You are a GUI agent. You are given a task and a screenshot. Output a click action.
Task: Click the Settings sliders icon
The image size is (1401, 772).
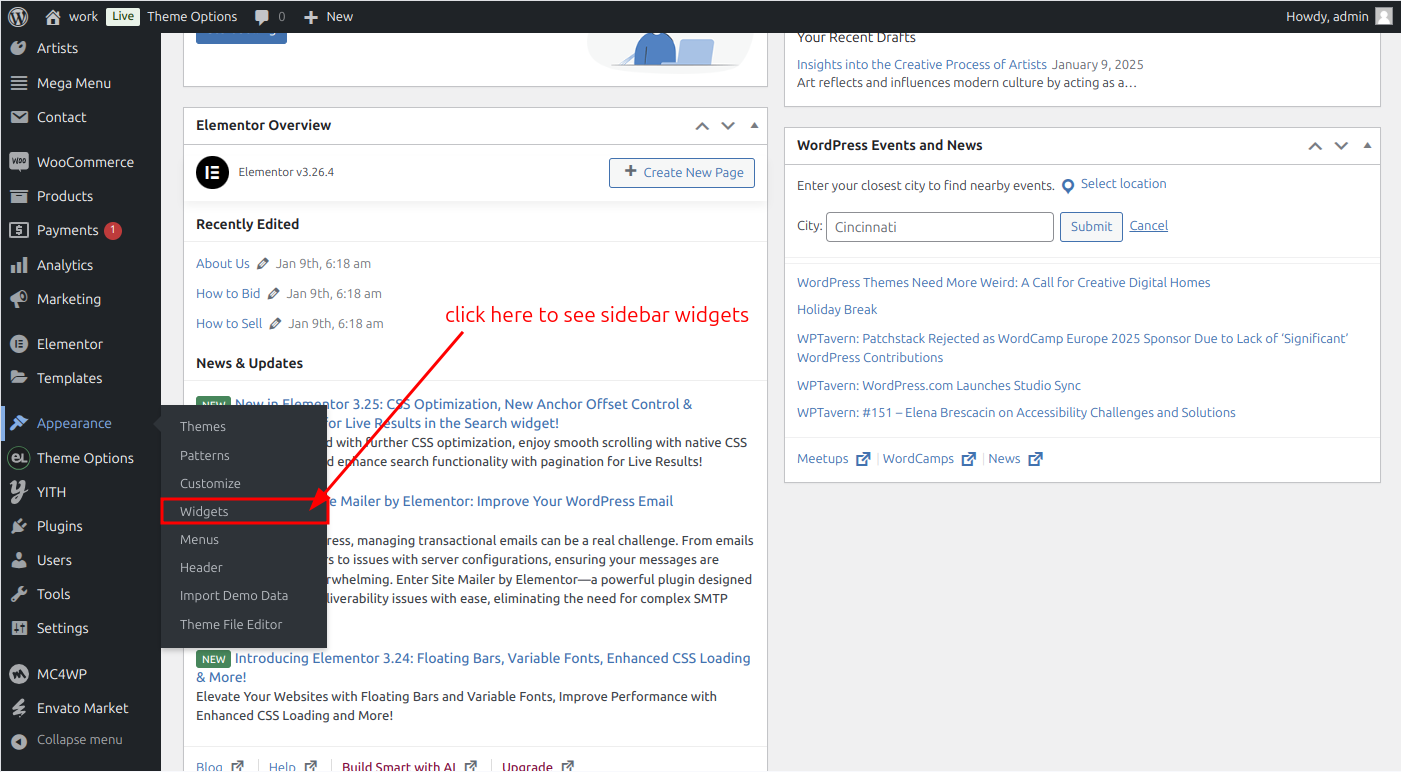pos(18,628)
